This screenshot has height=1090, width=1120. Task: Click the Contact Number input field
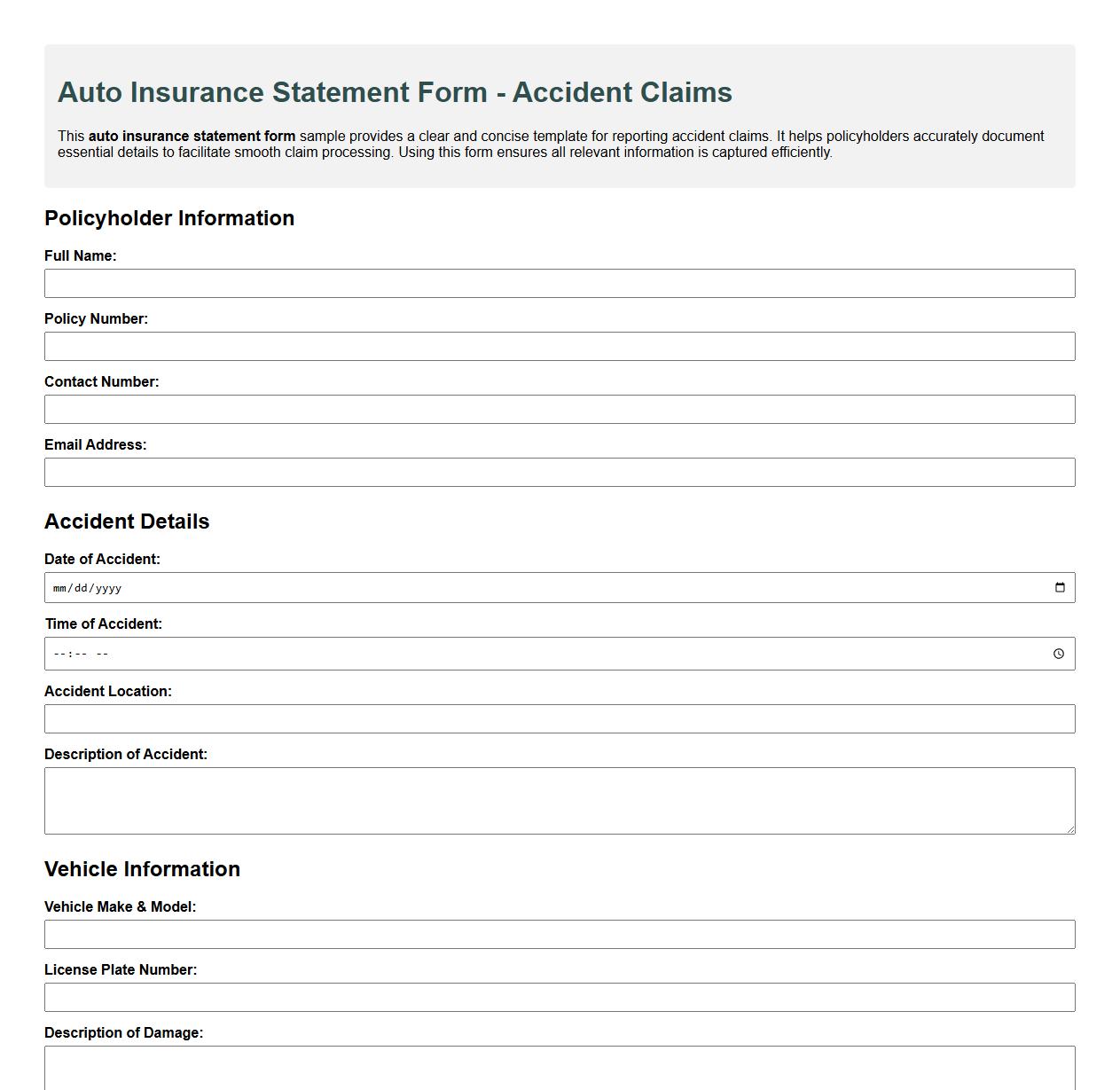[559, 409]
